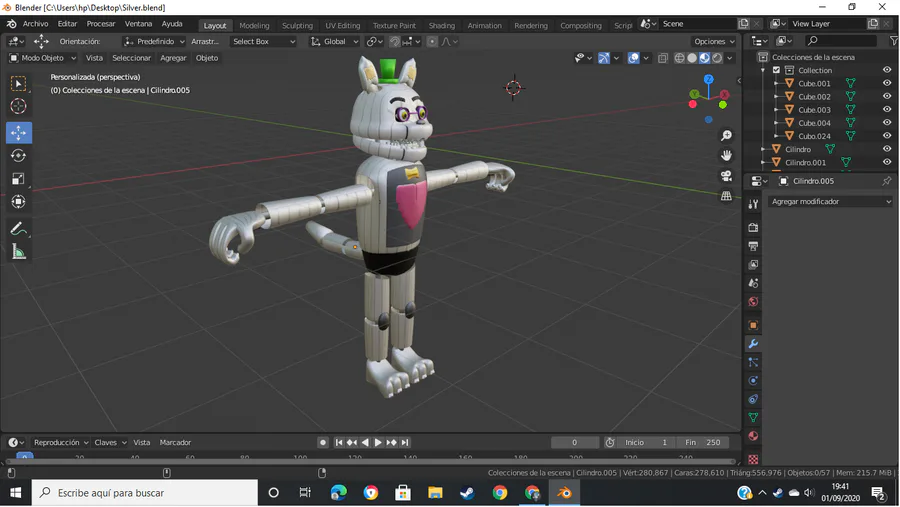
Task: Toggle viewport overlays button
Action: point(634,58)
